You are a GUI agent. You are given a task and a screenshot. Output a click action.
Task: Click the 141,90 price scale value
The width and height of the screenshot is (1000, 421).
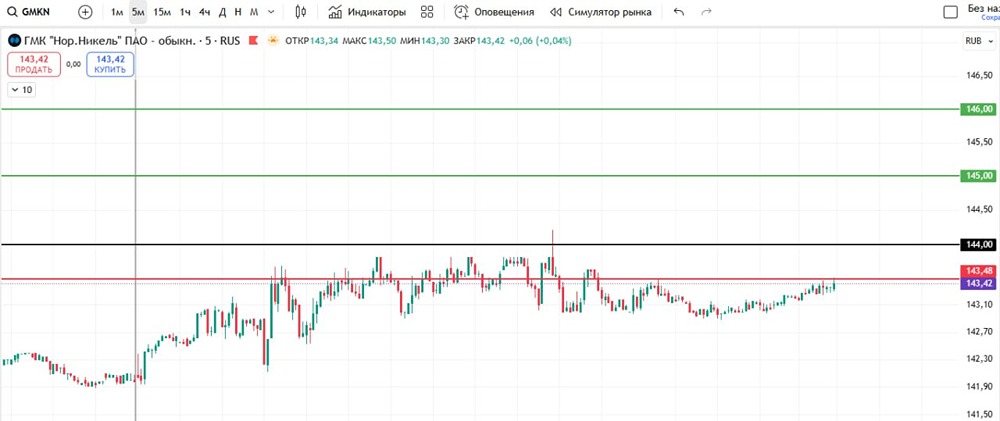tap(980, 387)
